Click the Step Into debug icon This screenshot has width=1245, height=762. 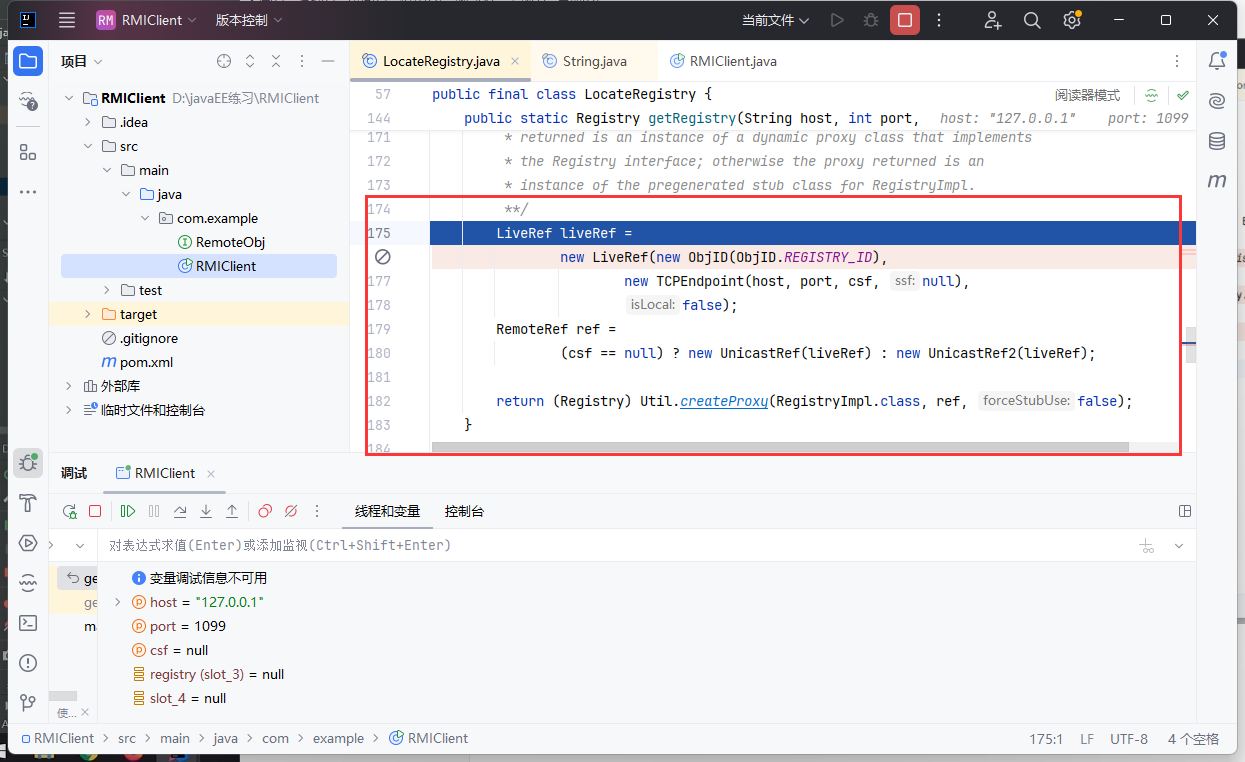point(206,511)
